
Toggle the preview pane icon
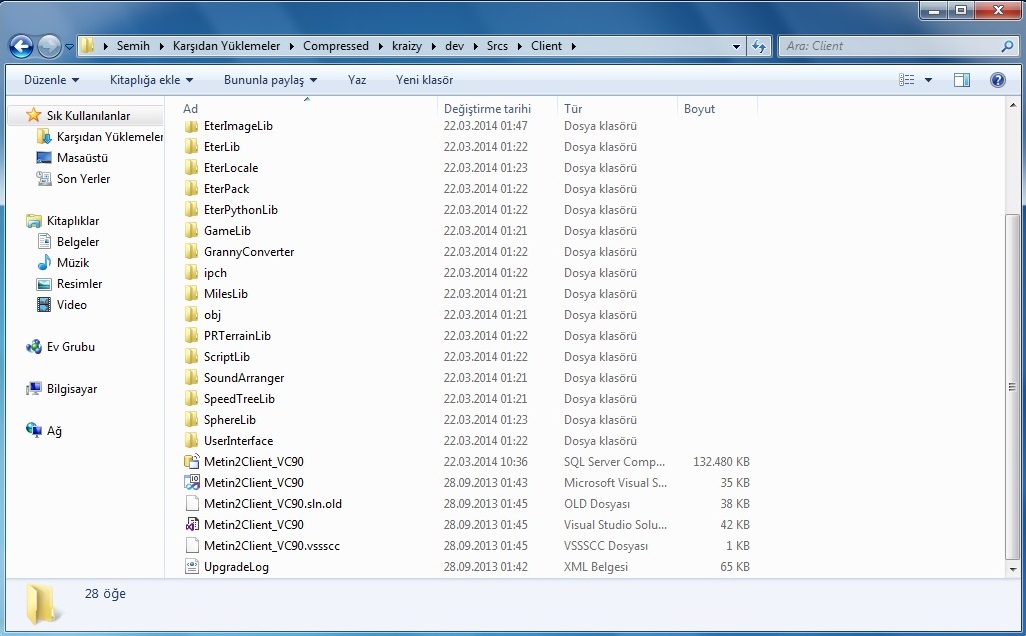coord(962,80)
